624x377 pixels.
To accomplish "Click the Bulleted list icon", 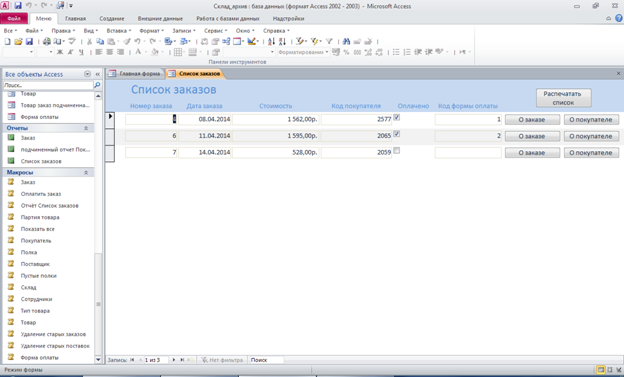I will (396, 52).
